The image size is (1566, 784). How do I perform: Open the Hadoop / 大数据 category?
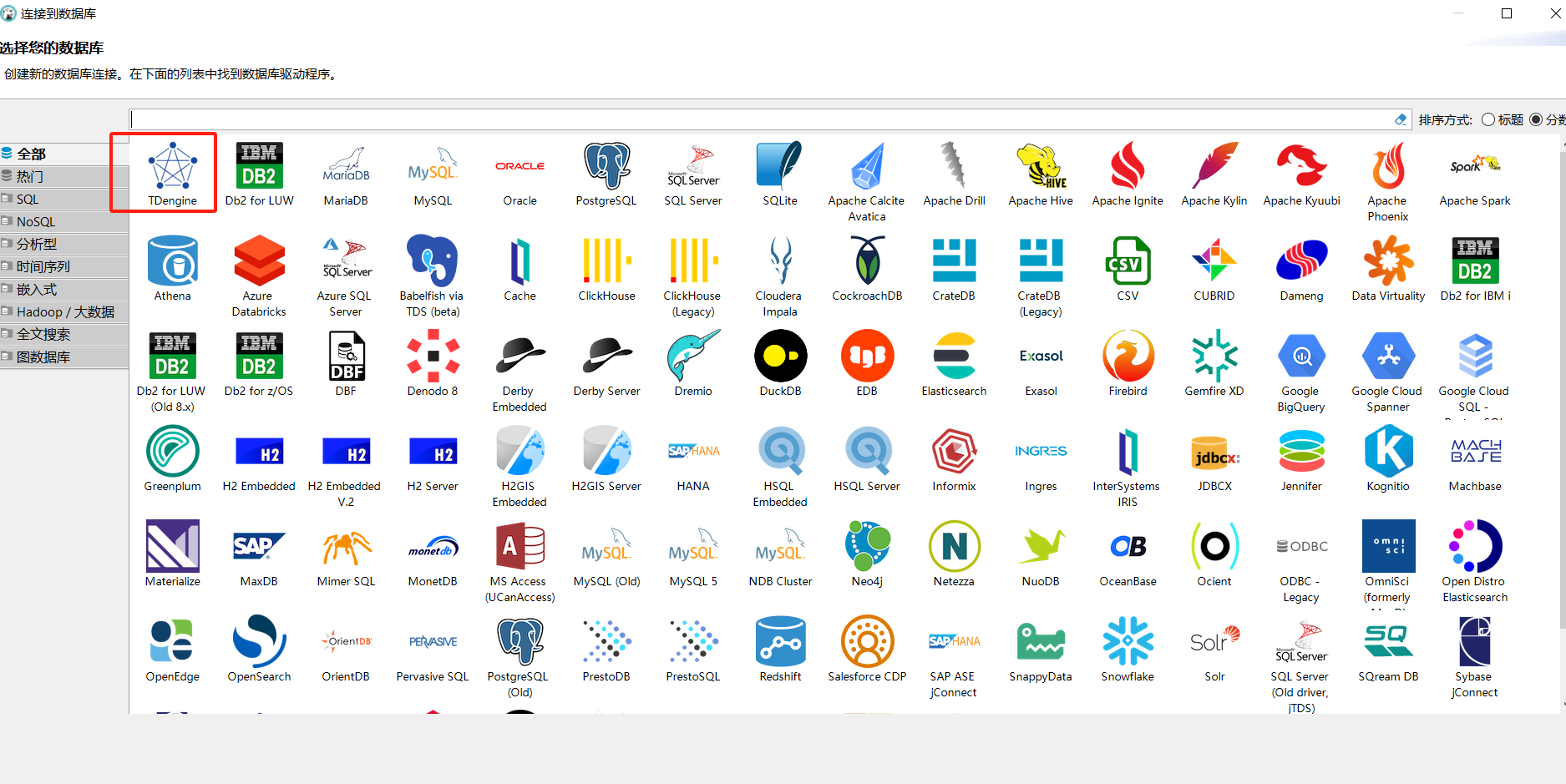click(x=64, y=311)
